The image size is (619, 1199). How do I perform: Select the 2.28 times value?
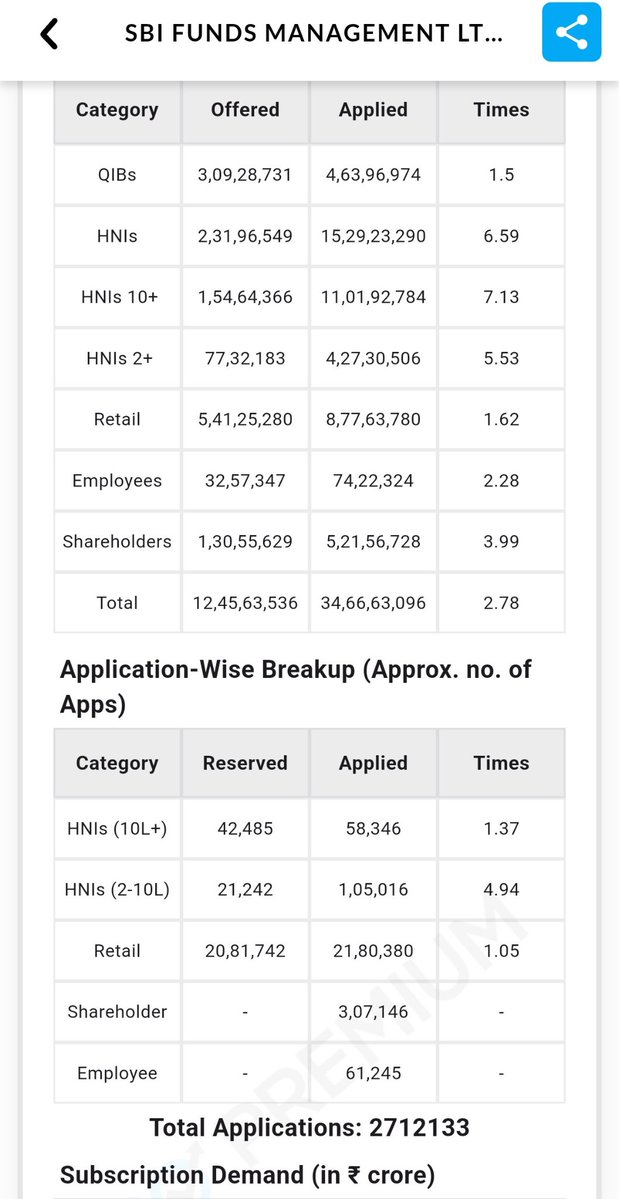(x=501, y=480)
